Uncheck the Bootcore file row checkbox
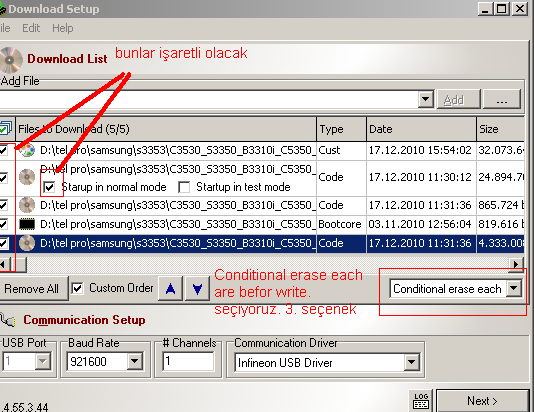Image resolution: width=534 pixels, height=412 pixels. (3, 224)
